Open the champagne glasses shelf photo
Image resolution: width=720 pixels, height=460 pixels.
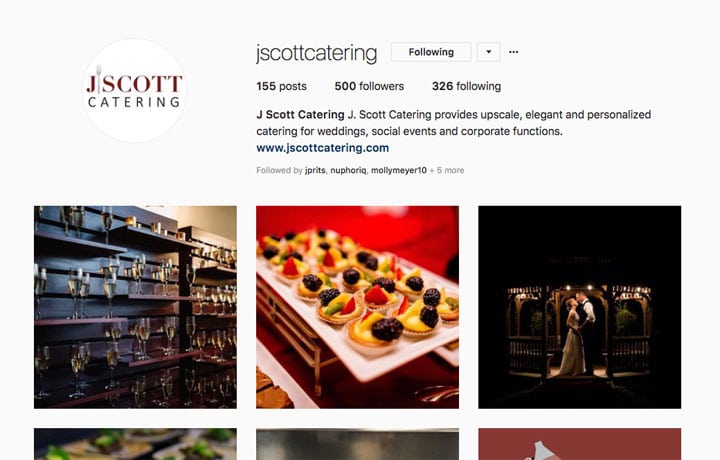pos(135,307)
